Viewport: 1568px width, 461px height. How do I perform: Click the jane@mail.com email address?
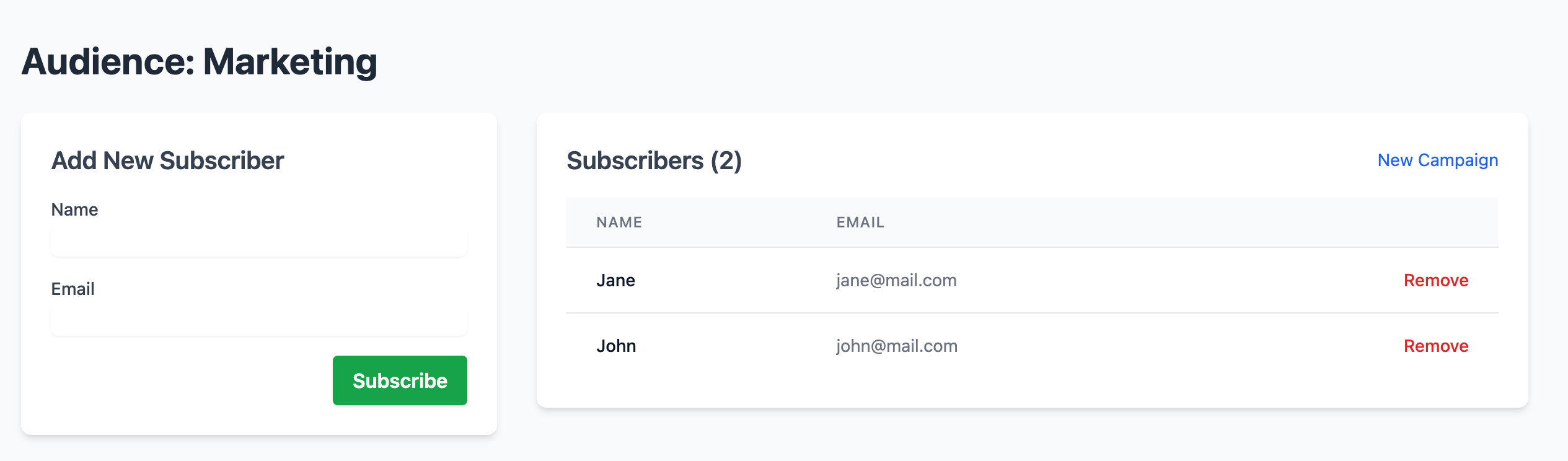point(896,281)
